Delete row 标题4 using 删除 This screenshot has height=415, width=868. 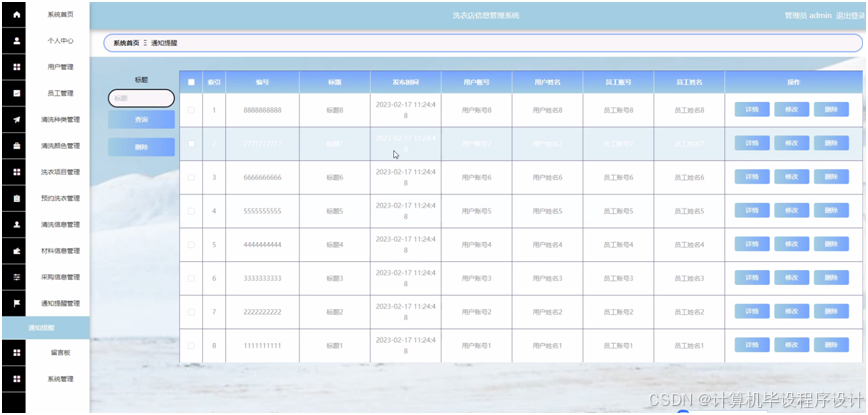coord(831,244)
